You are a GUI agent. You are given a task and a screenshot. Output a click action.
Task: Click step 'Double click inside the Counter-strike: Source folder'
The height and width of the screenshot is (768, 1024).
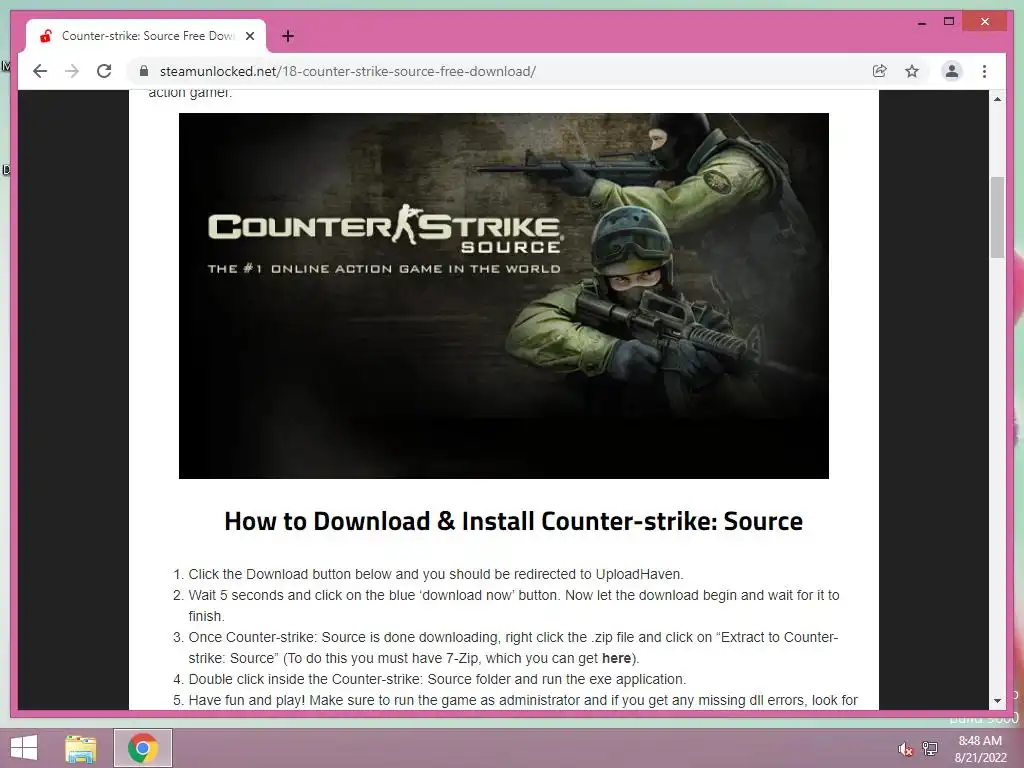click(437, 679)
